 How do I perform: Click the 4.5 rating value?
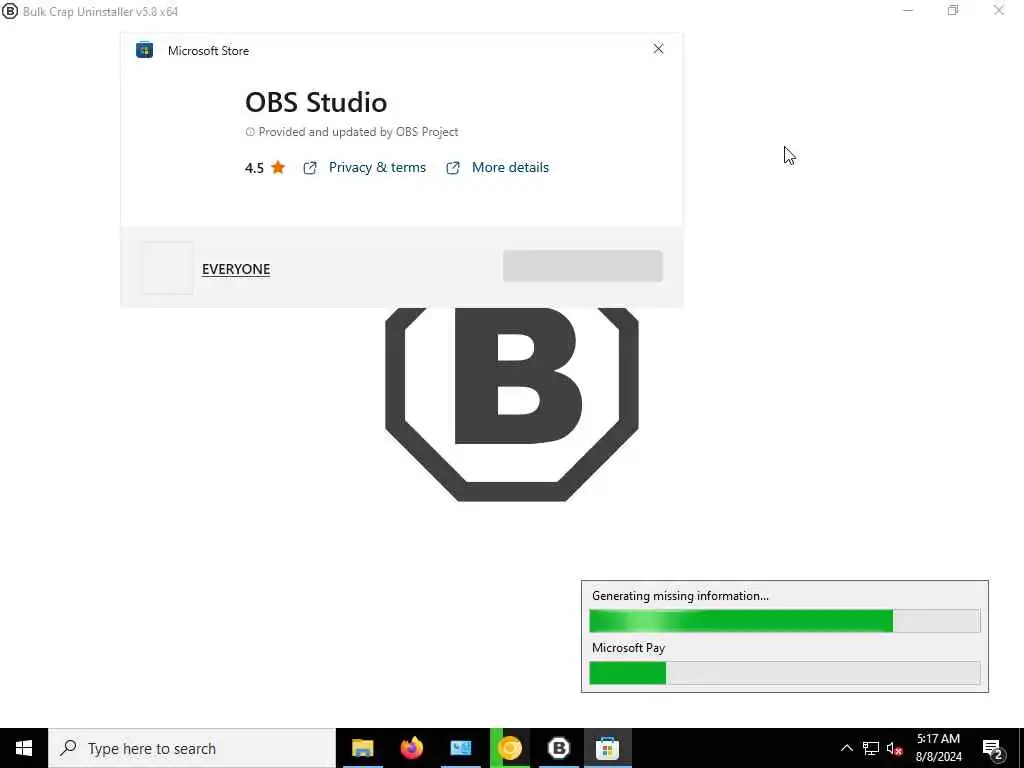pyautogui.click(x=254, y=168)
